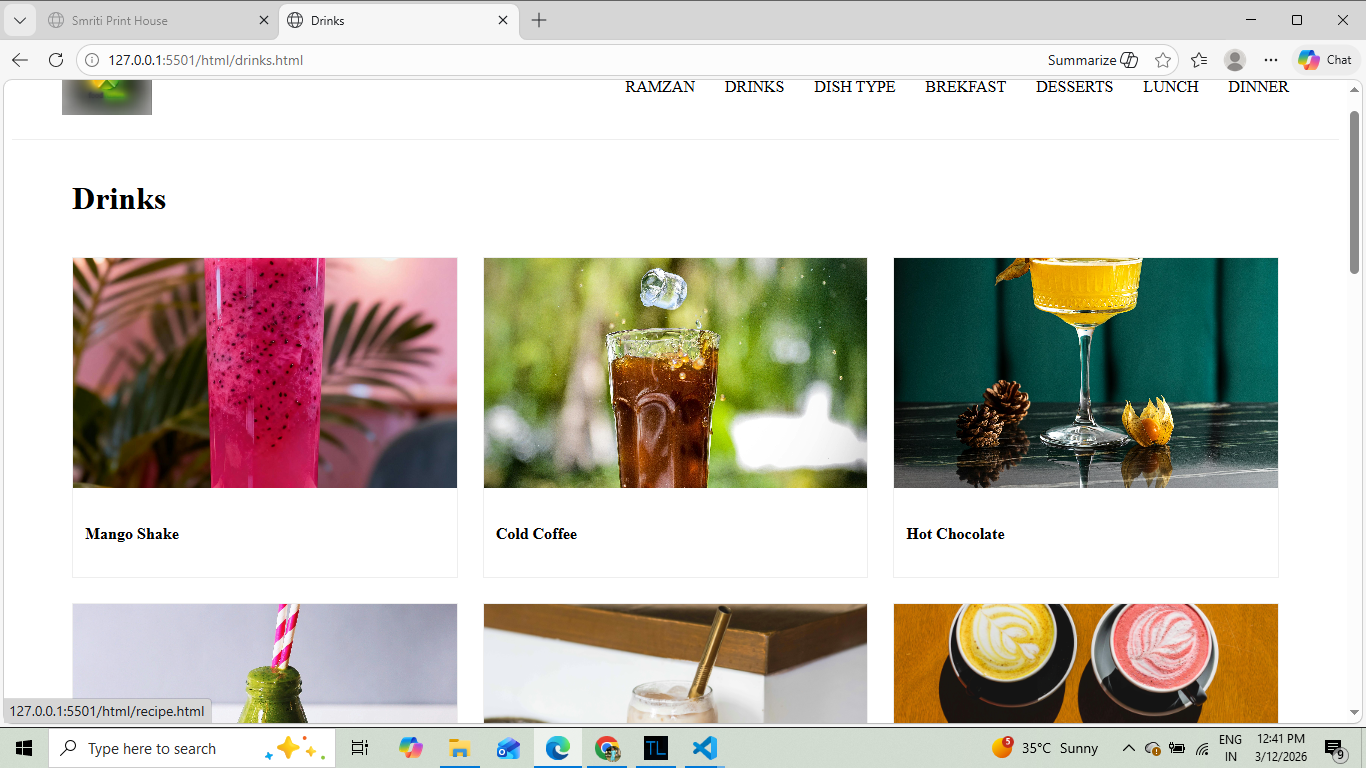Open the favorites list icon
Viewport: 1366px width, 768px height.
coord(1199,60)
